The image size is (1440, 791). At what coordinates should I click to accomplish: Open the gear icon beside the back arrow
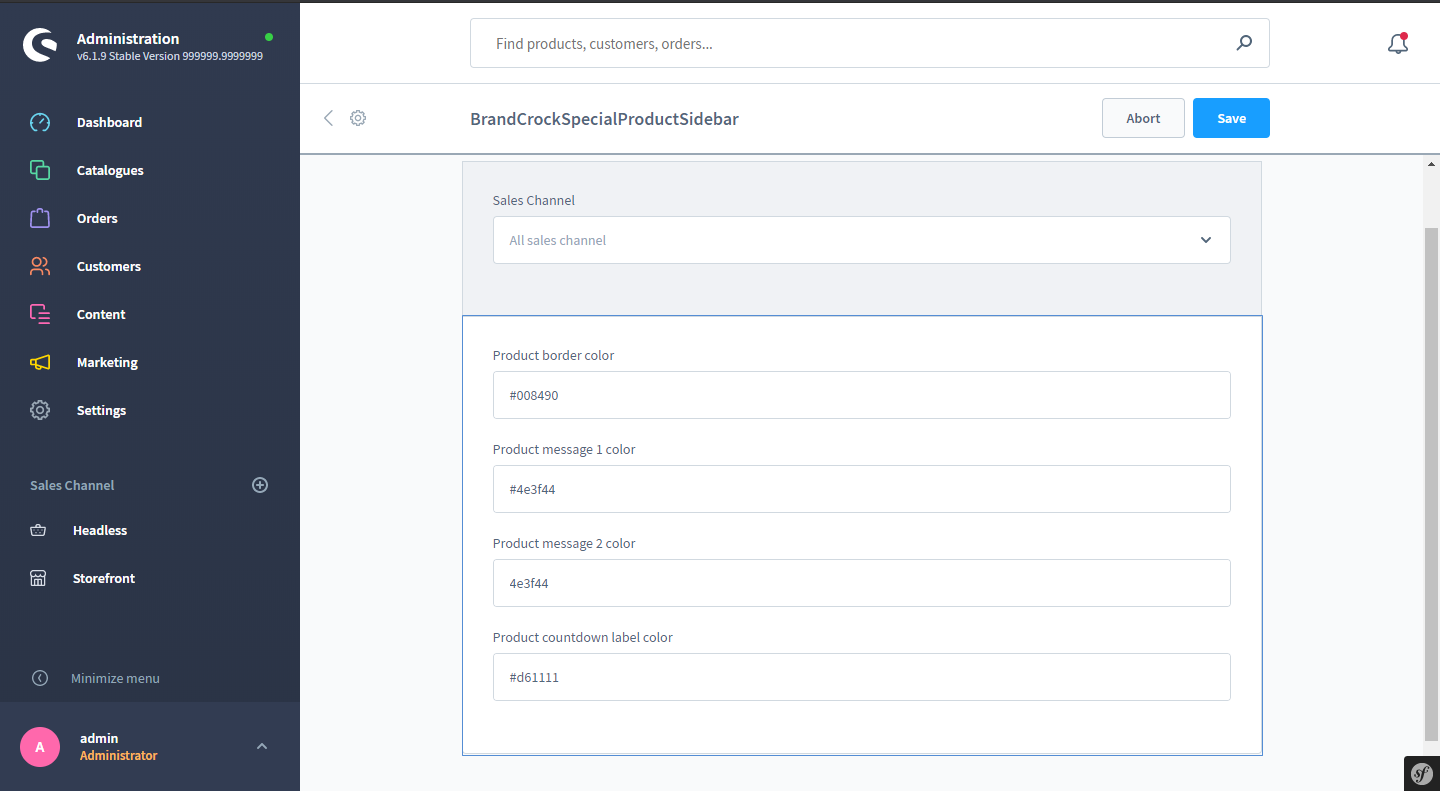[358, 118]
